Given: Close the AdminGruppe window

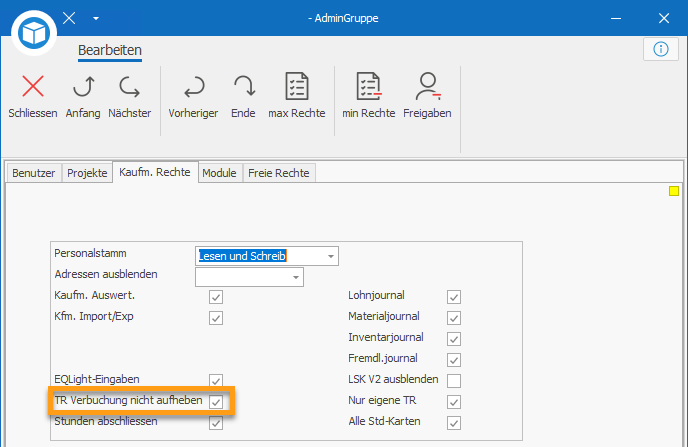Looking at the screenshot, I should pyautogui.click(x=664, y=18).
